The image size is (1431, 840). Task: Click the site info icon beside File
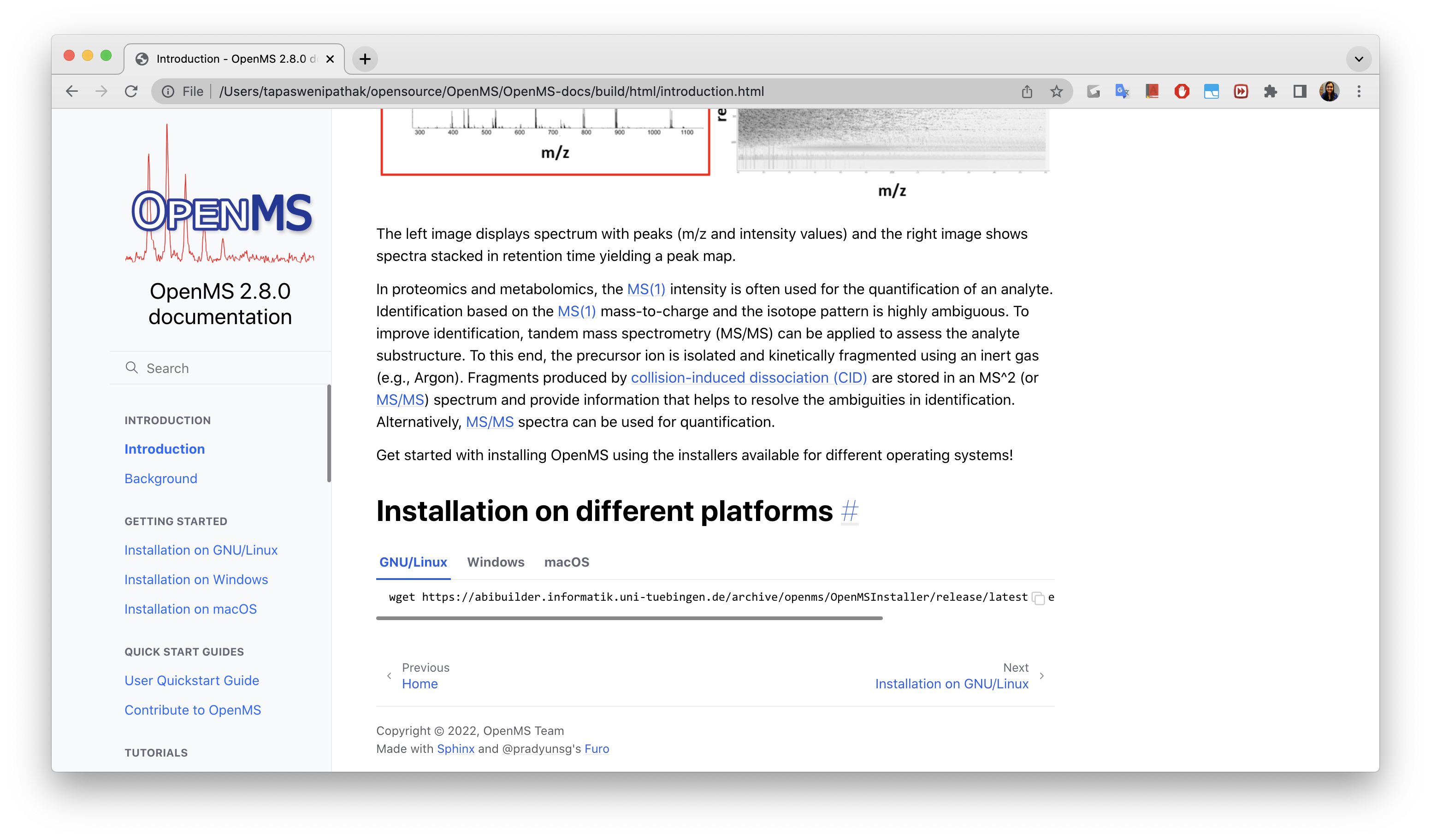[x=168, y=91]
